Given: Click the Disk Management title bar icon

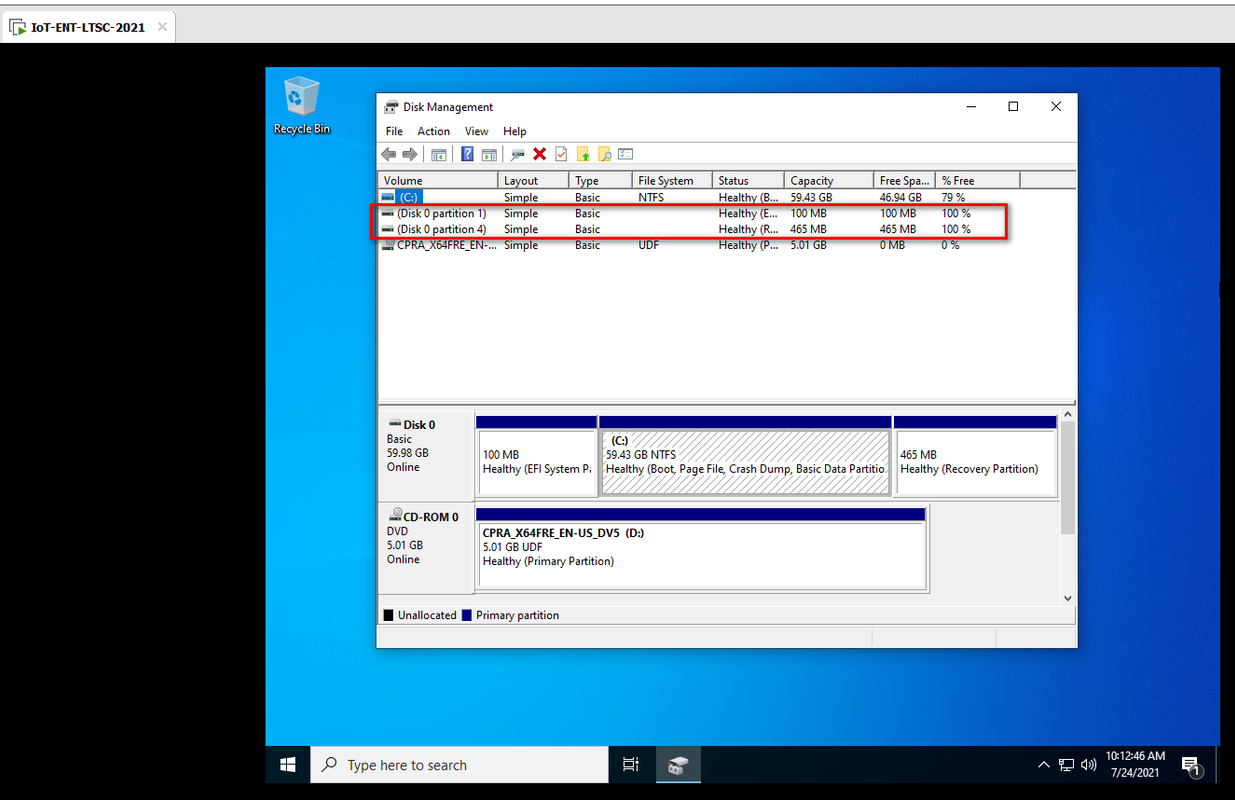Looking at the screenshot, I should point(392,107).
